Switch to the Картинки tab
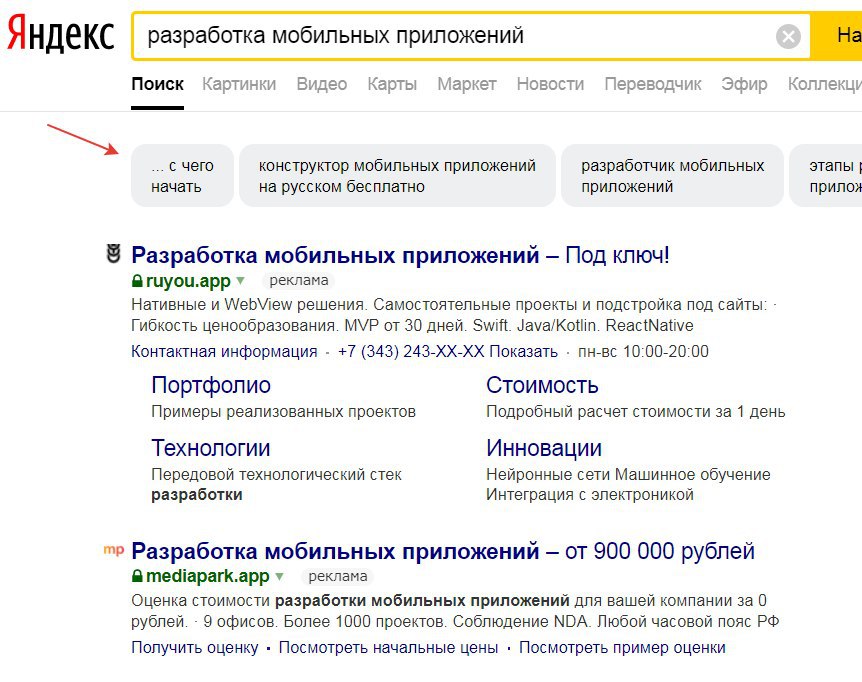Screen dimensions: 862x682 (x=239, y=84)
